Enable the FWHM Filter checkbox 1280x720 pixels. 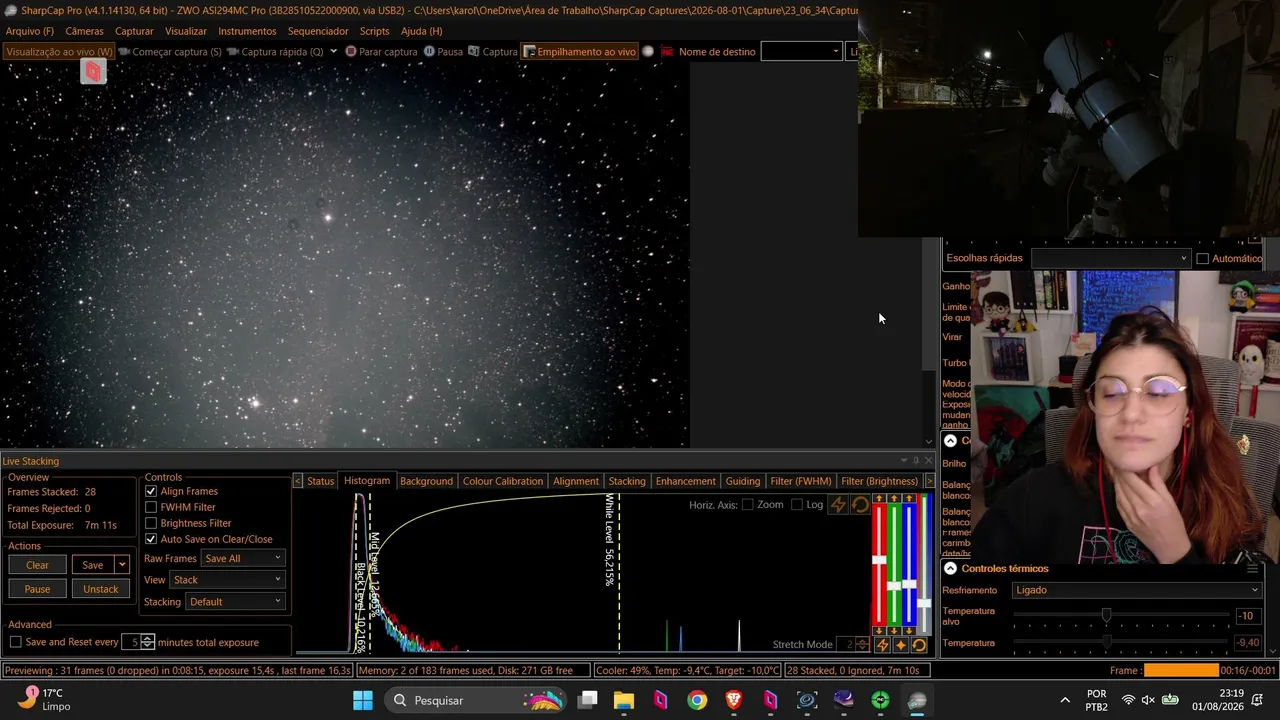(151, 507)
